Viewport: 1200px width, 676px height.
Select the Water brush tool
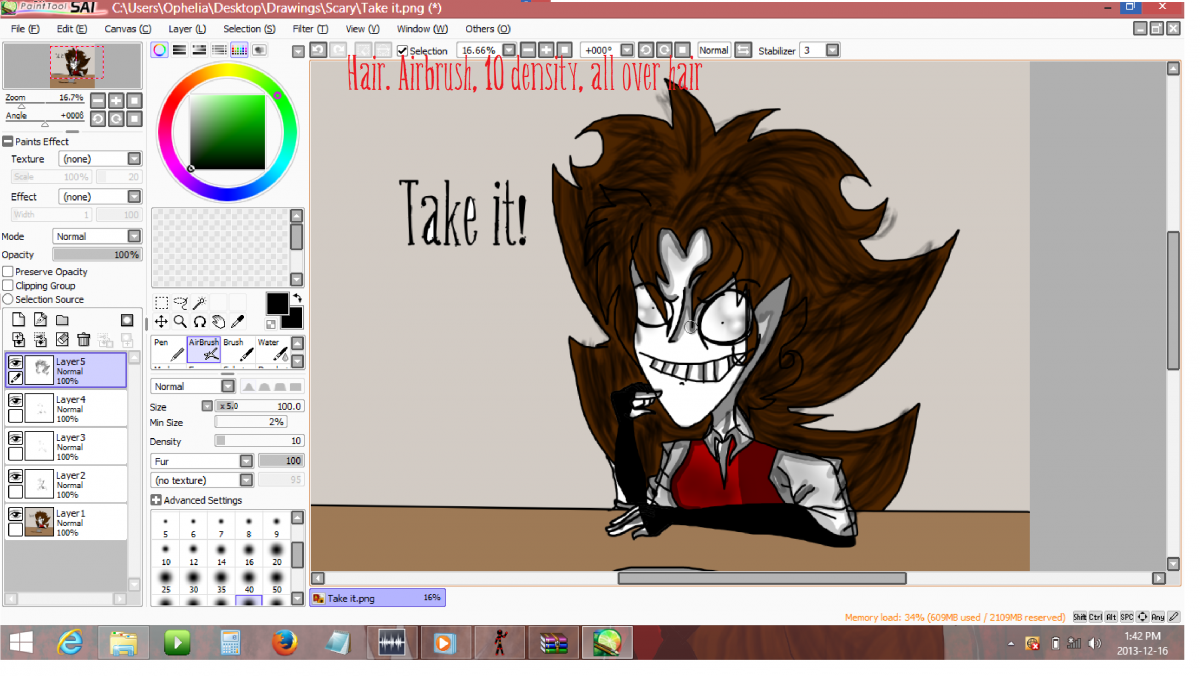coord(271,349)
